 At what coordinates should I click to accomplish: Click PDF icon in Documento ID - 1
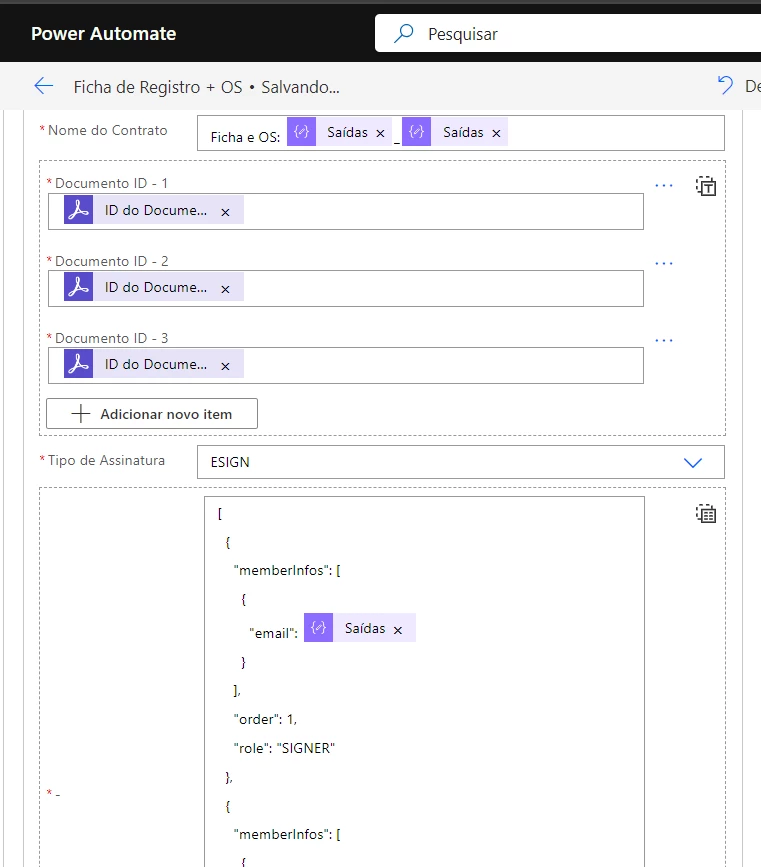pyautogui.click(x=79, y=210)
